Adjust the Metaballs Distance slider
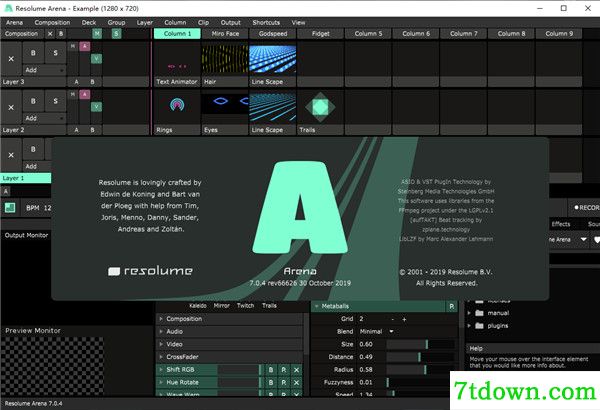Image resolution: width=600 pixels, height=410 pixels. 420,357
